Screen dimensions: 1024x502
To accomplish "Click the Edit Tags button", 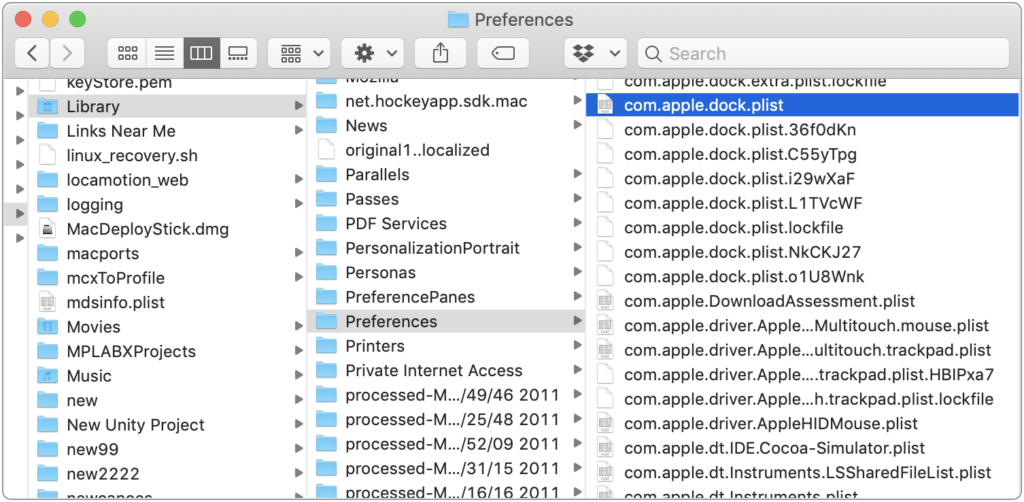I will [x=503, y=54].
